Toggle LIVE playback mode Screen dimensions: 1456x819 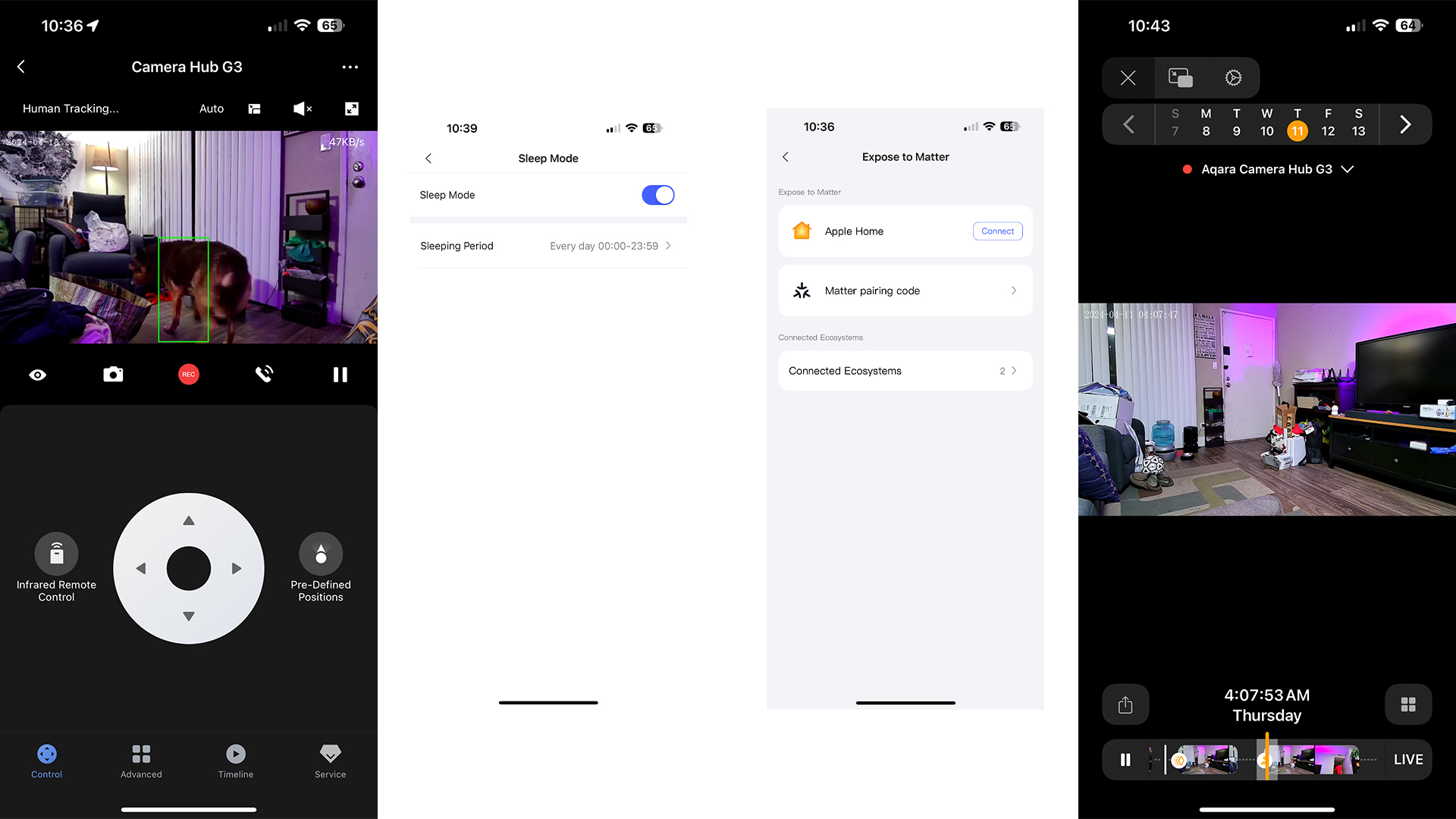[x=1408, y=759]
